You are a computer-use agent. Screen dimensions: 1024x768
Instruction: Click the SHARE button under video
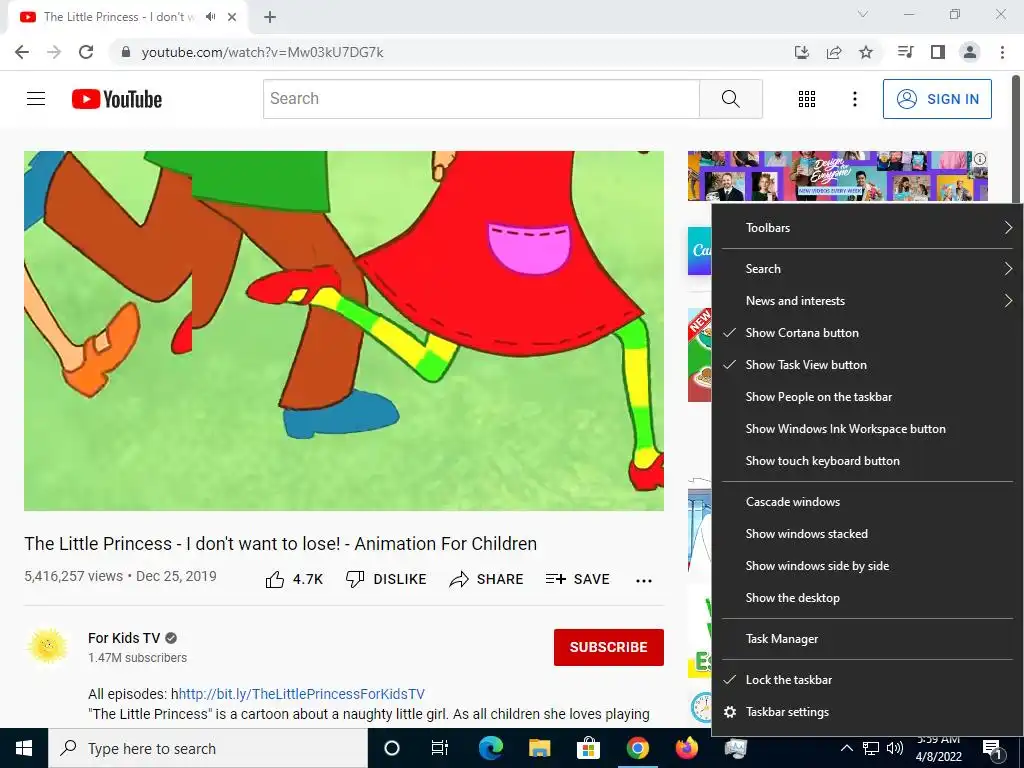[486, 579]
